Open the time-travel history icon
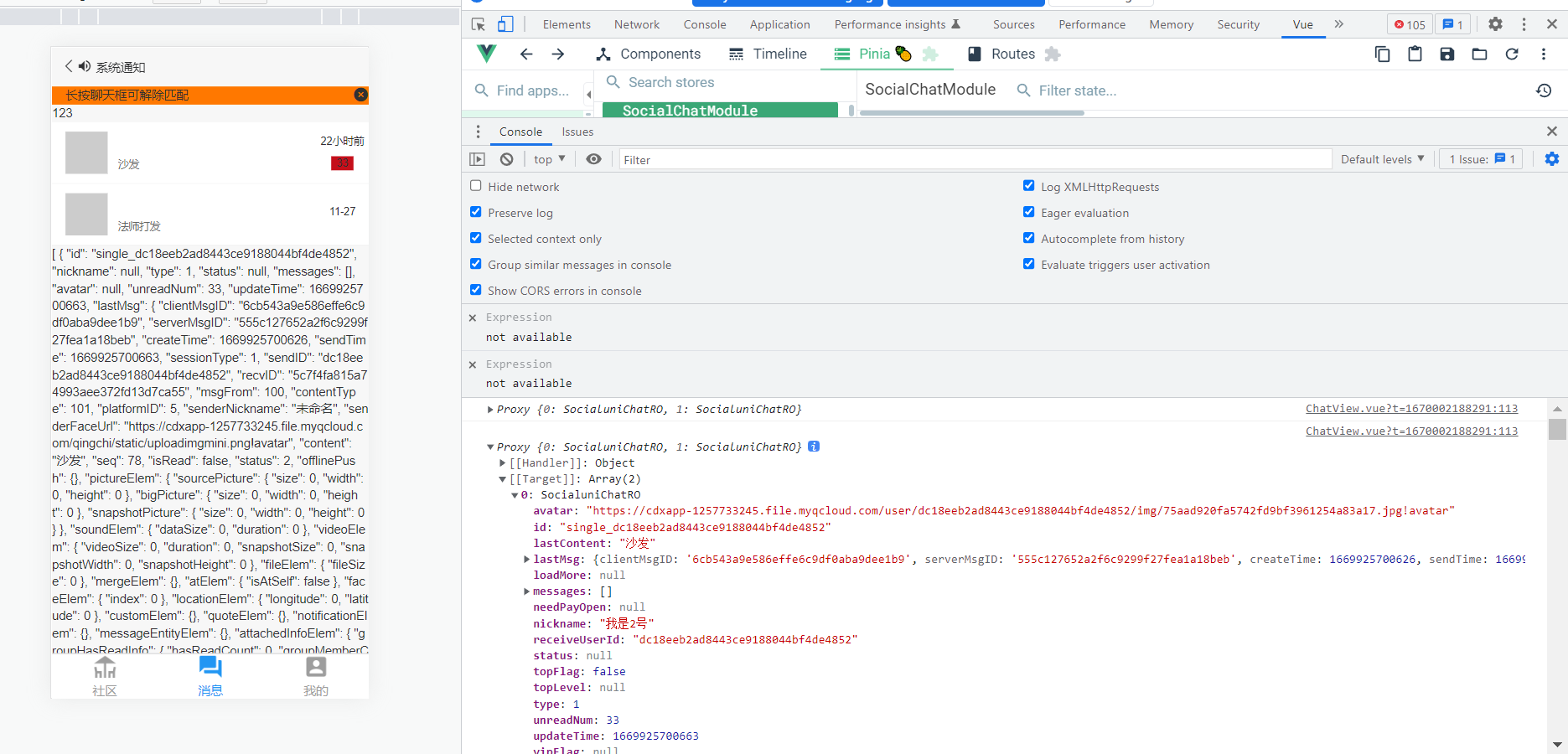The width and height of the screenshot is (1568, 754). click(1545, 90)
